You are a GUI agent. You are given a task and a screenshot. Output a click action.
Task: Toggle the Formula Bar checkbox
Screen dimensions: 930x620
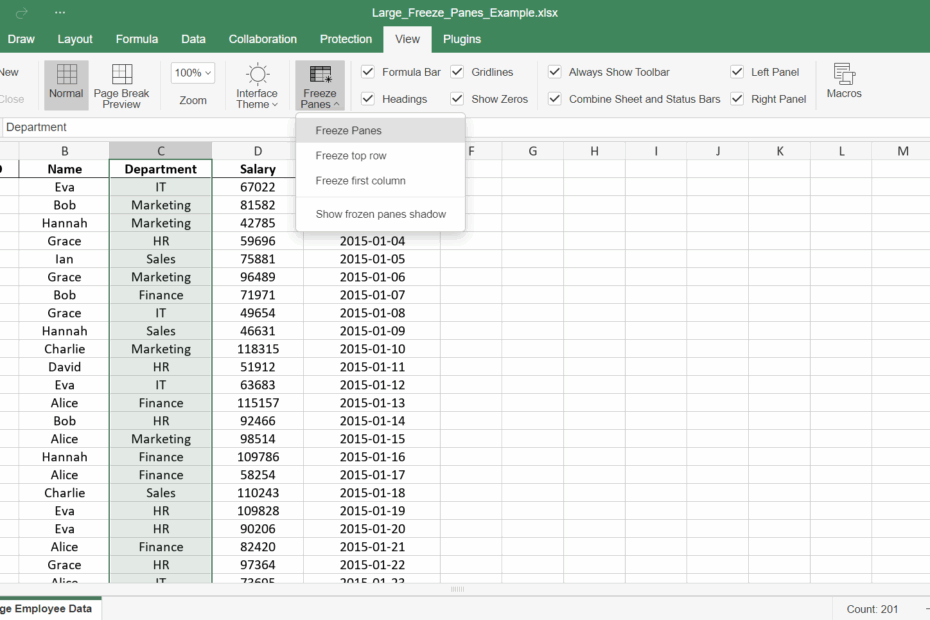coord(368,72)
